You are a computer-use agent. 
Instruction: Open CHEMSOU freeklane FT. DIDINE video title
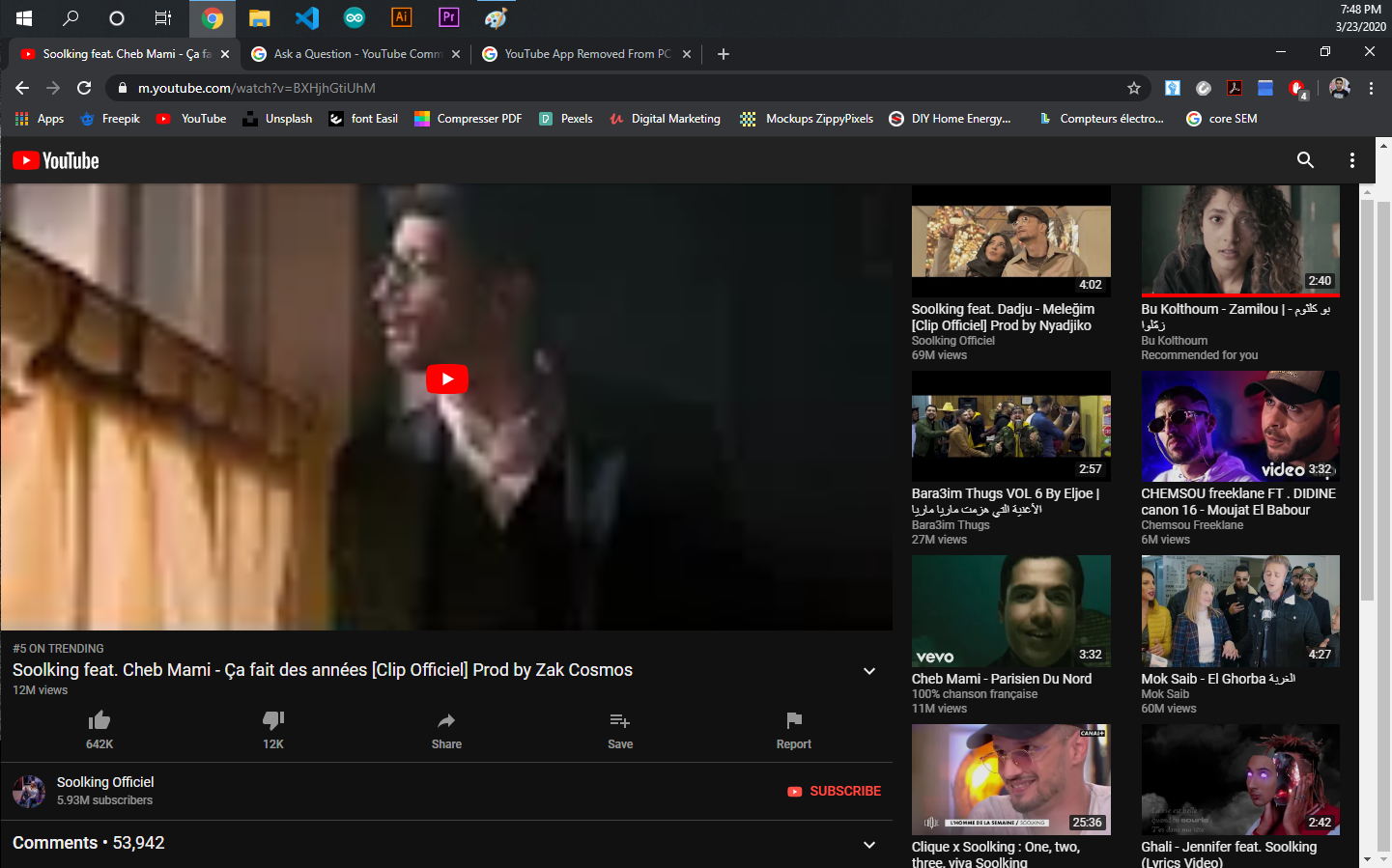(1238, 501)
